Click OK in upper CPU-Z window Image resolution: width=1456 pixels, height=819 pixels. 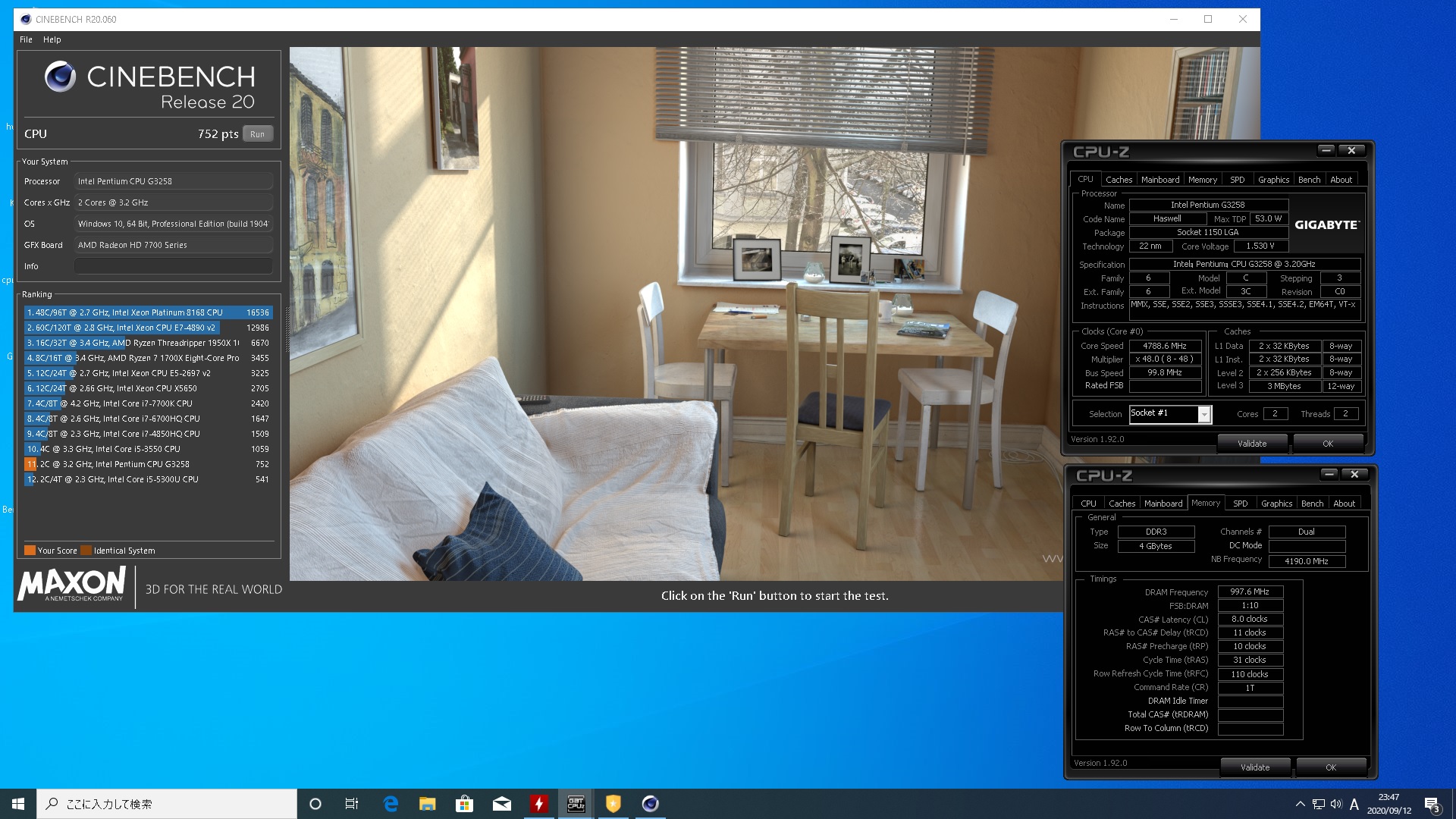pyautogui.click(x=1328, y=444)
